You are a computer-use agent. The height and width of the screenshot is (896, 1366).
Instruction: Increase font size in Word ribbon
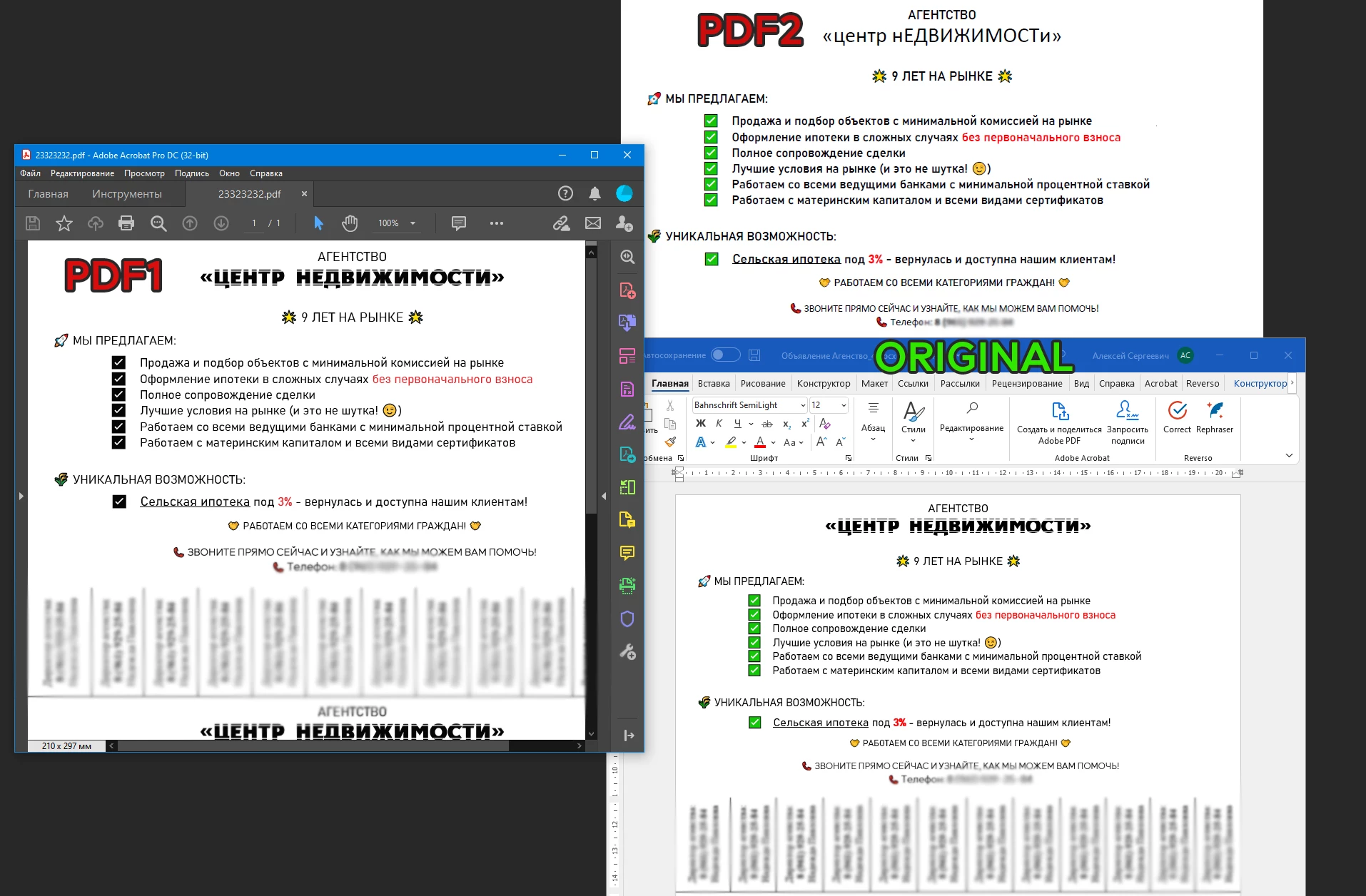(x=821, y=442)
